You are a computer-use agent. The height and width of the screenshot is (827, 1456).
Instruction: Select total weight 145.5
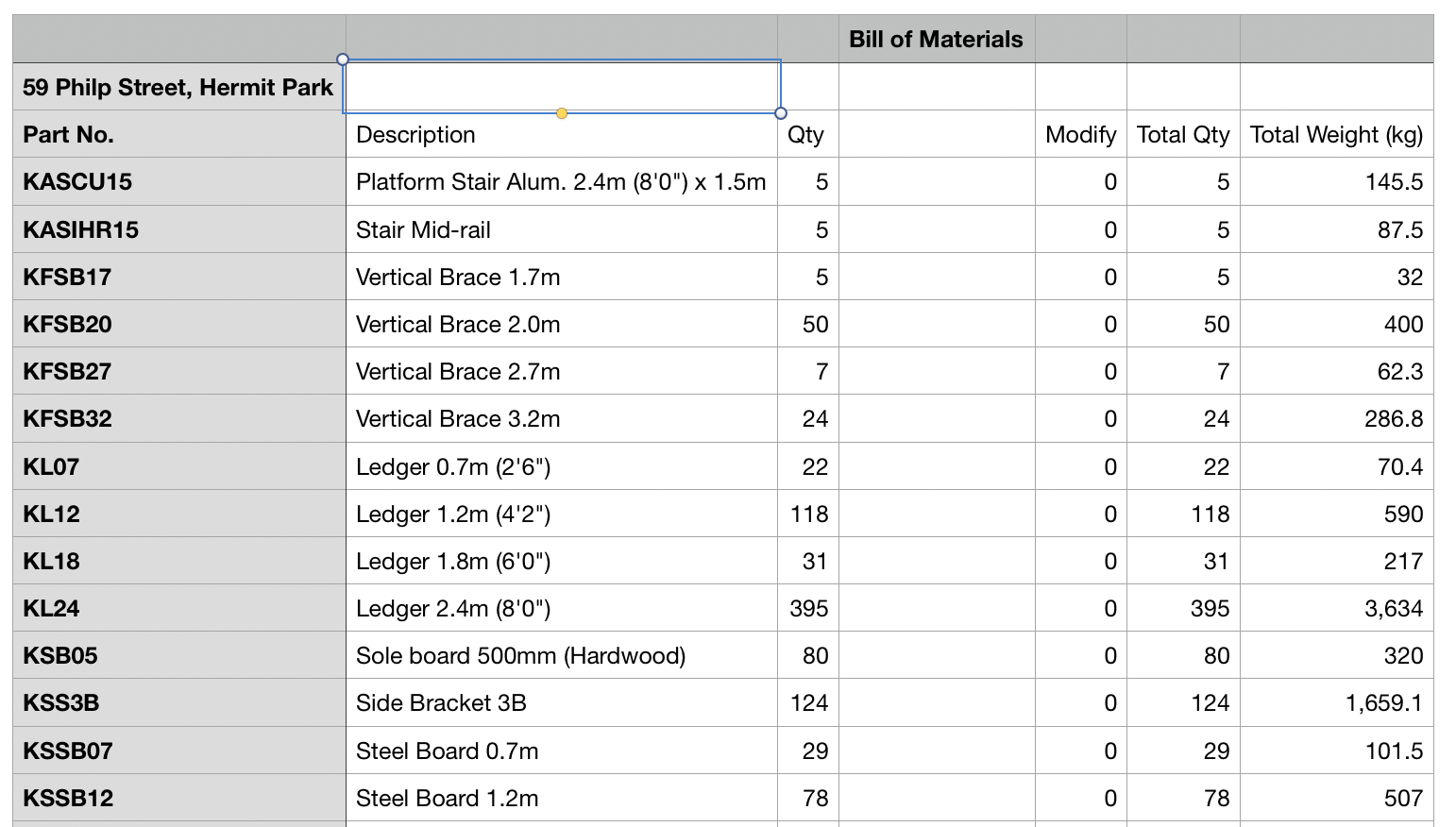point(1337,181)
